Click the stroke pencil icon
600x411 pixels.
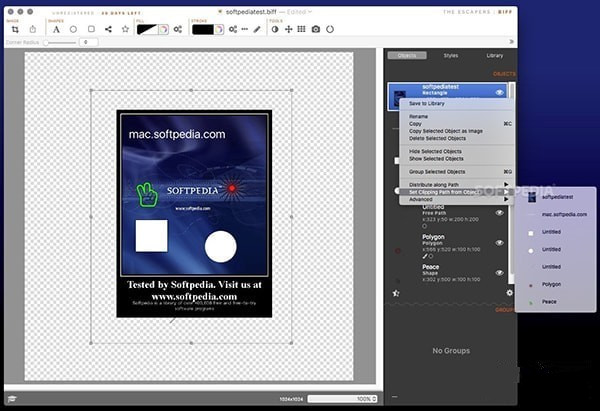pos(257,29)
